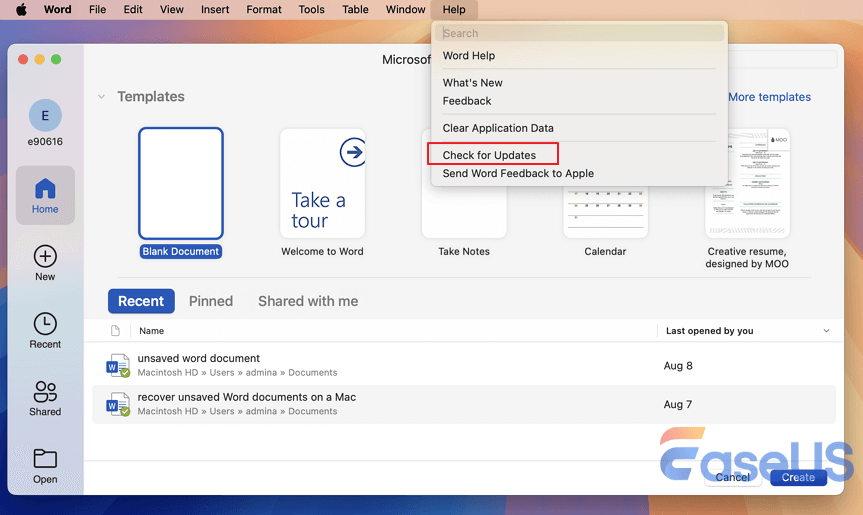863x515 pixels.
Task: Select Check for Updates in Help menu
Action: [x=490, y=155]
